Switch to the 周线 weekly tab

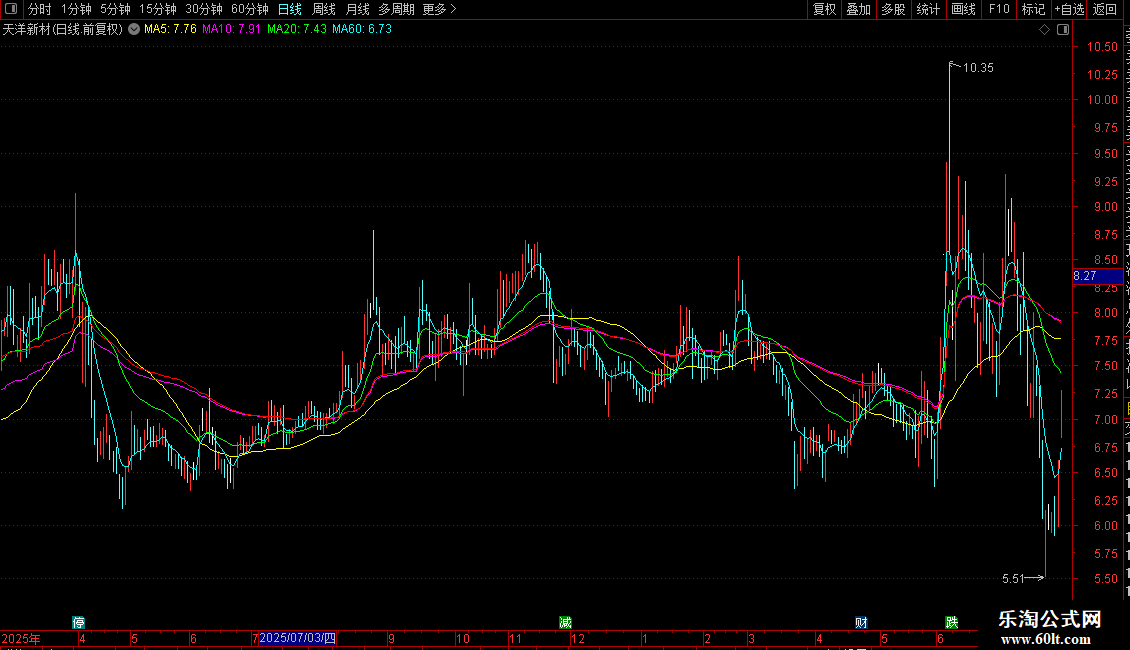click(324, 9)
